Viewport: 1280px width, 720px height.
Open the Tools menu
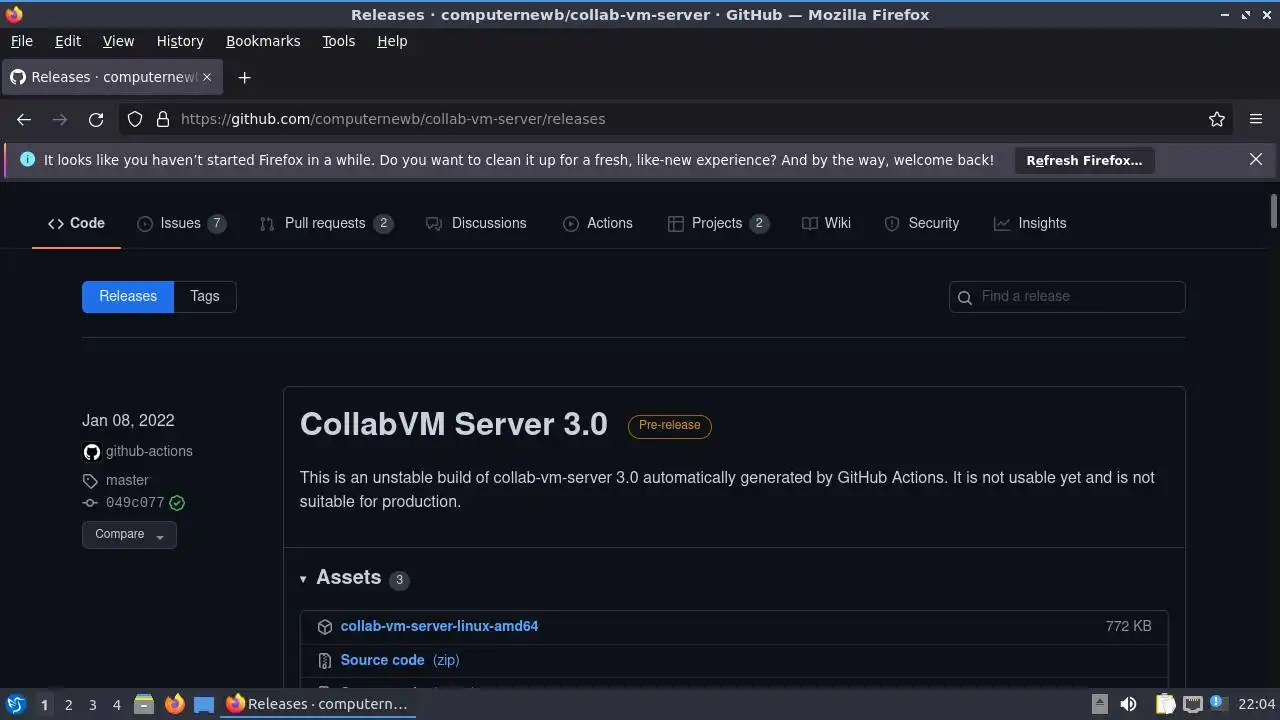coord(339,41)
